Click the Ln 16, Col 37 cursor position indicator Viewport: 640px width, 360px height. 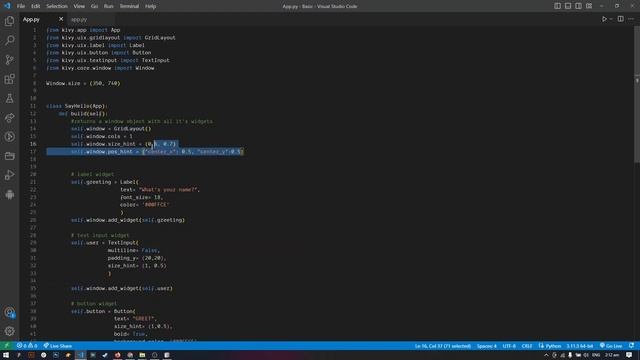coord(443,346)
